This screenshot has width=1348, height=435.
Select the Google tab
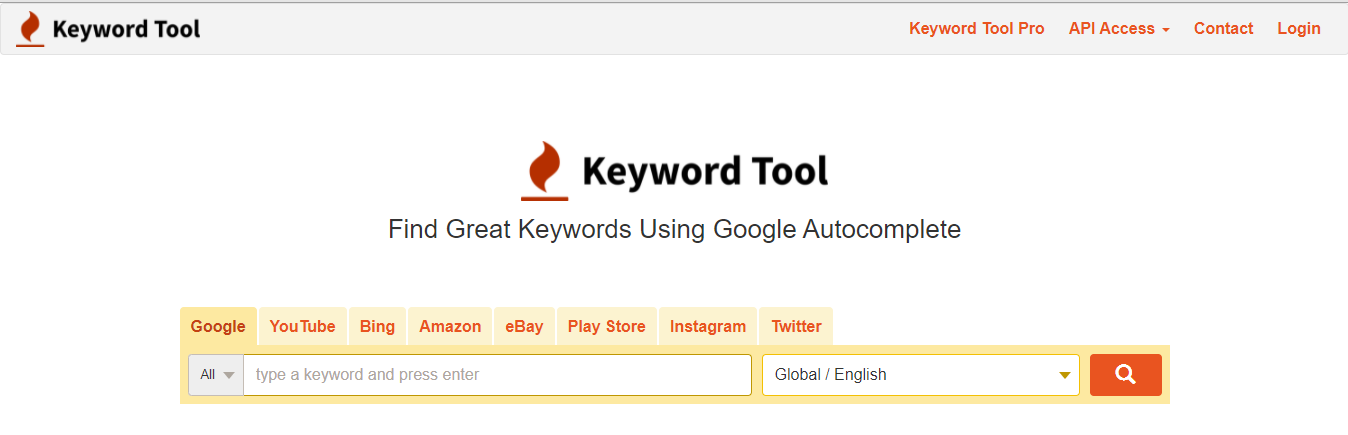tap(218, 326)
